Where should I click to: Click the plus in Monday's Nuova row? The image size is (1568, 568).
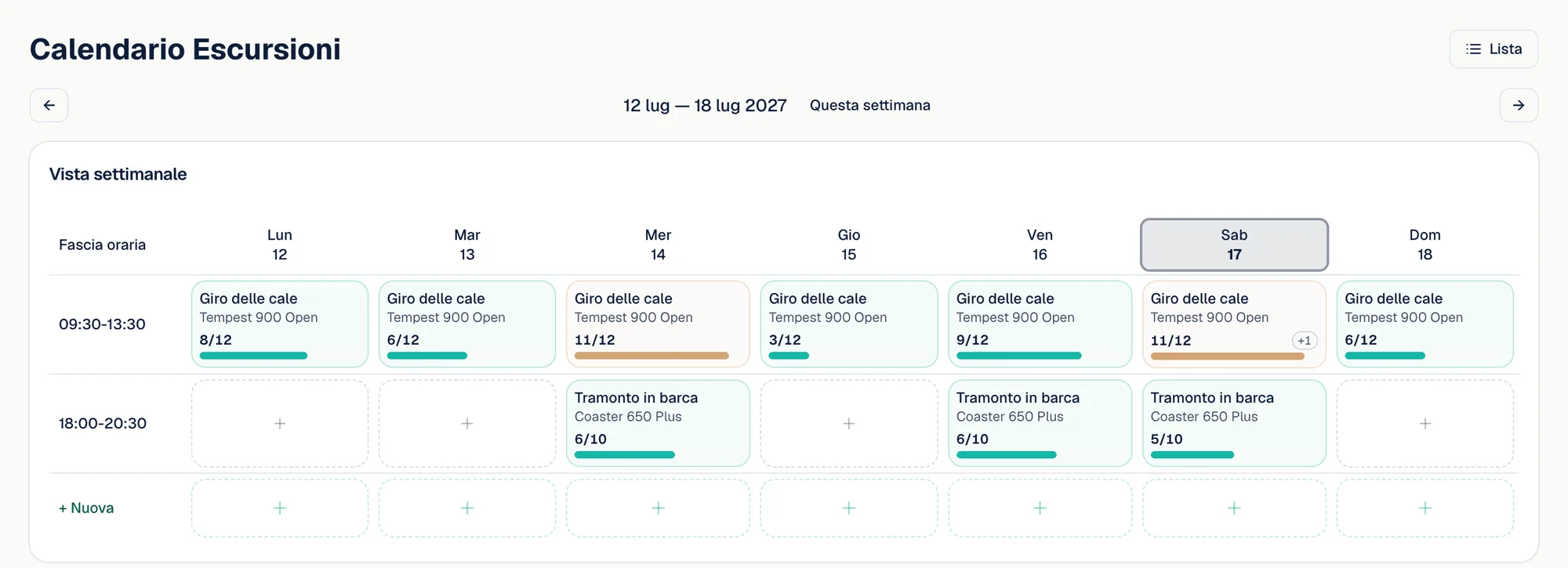coord(280,508)
